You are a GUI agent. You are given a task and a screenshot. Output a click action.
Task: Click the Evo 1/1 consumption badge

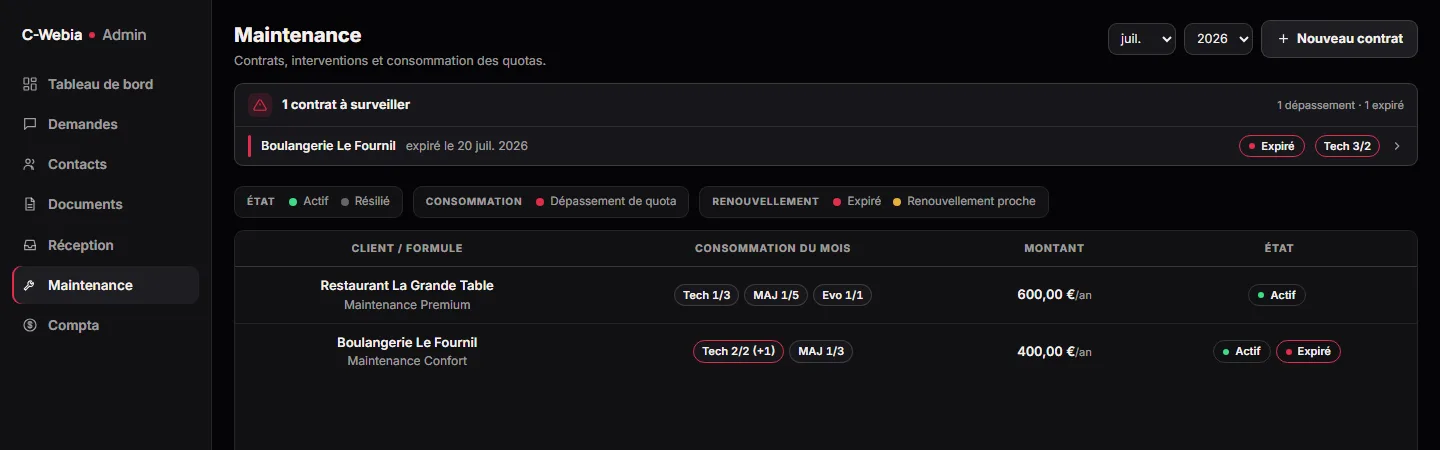tap(842, 295)
